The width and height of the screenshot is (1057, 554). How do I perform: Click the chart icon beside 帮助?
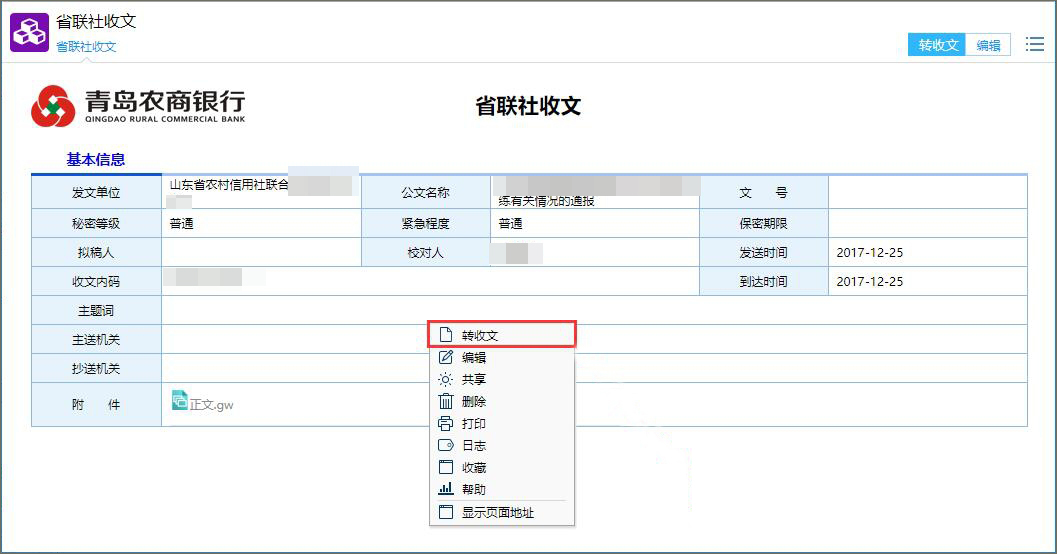click(x=446, y=489)
